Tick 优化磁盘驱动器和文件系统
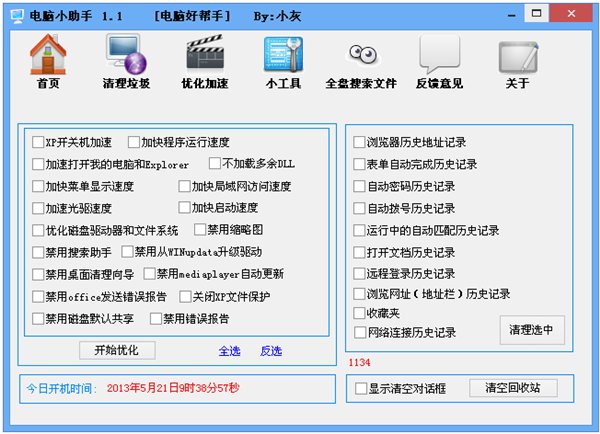The image size is (600, 434). click(38, 230)
